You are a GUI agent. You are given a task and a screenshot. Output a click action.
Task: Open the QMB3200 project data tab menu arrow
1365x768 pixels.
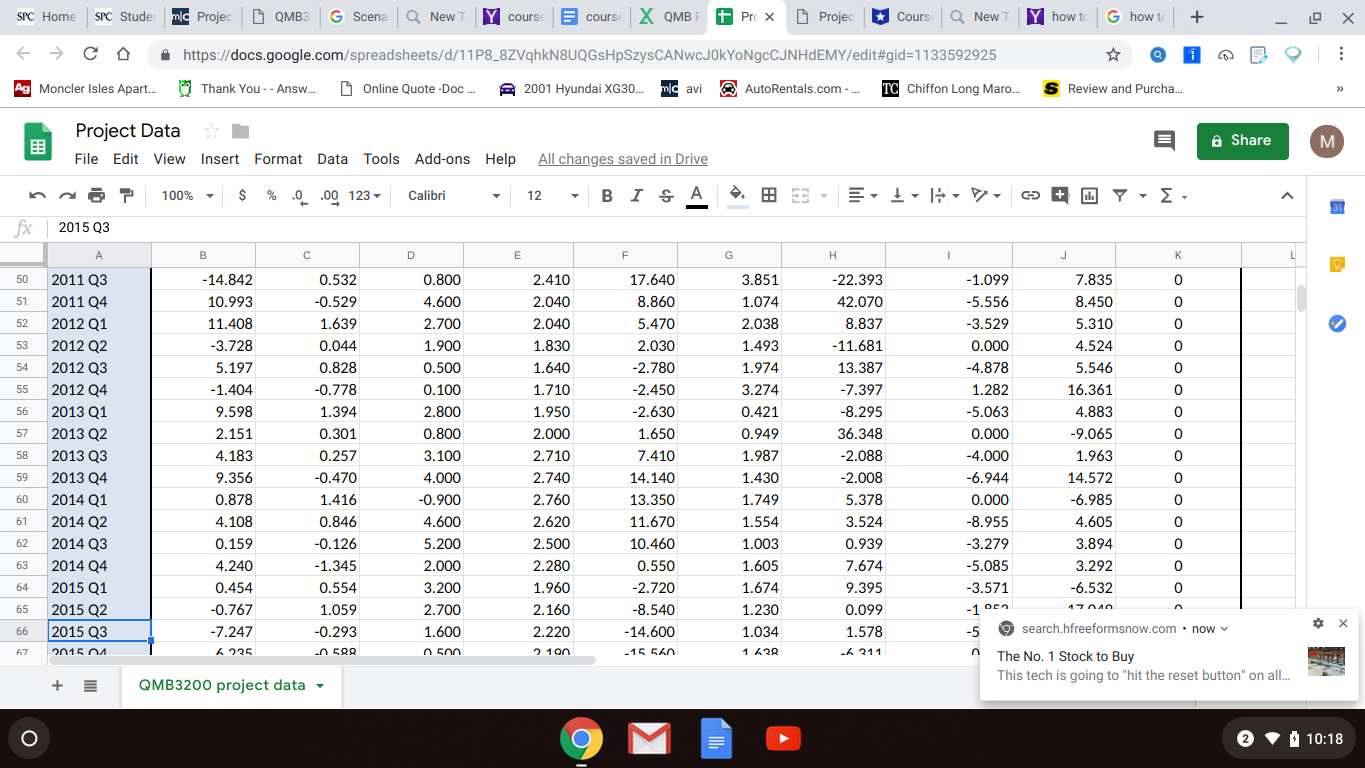pyautogui.click(x=320, y=686)
